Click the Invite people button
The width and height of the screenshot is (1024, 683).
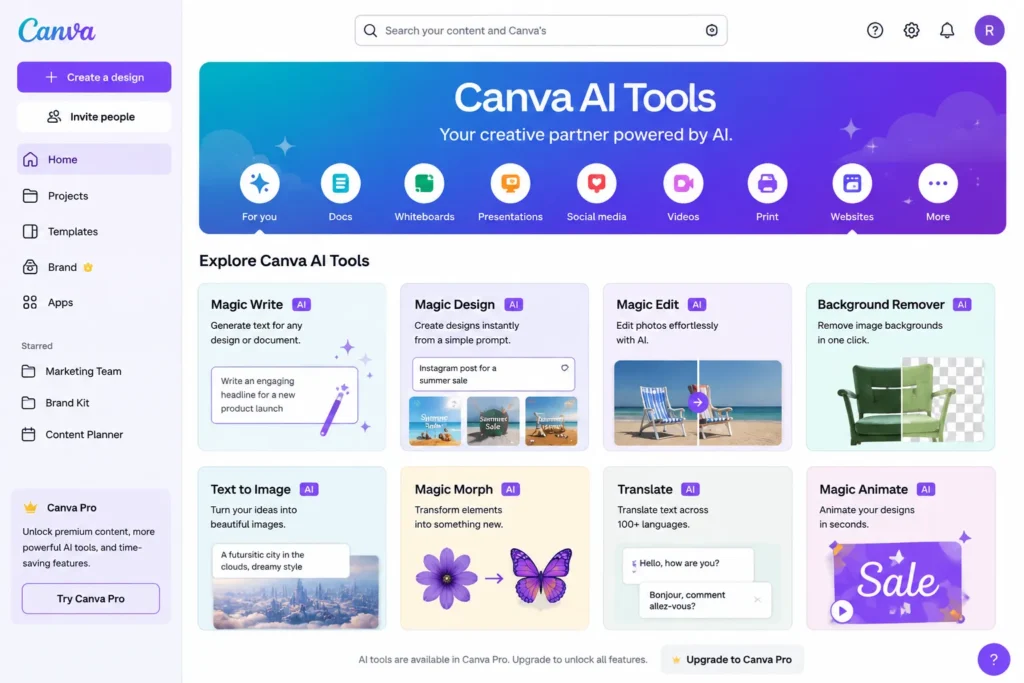[x=94, y=116]
